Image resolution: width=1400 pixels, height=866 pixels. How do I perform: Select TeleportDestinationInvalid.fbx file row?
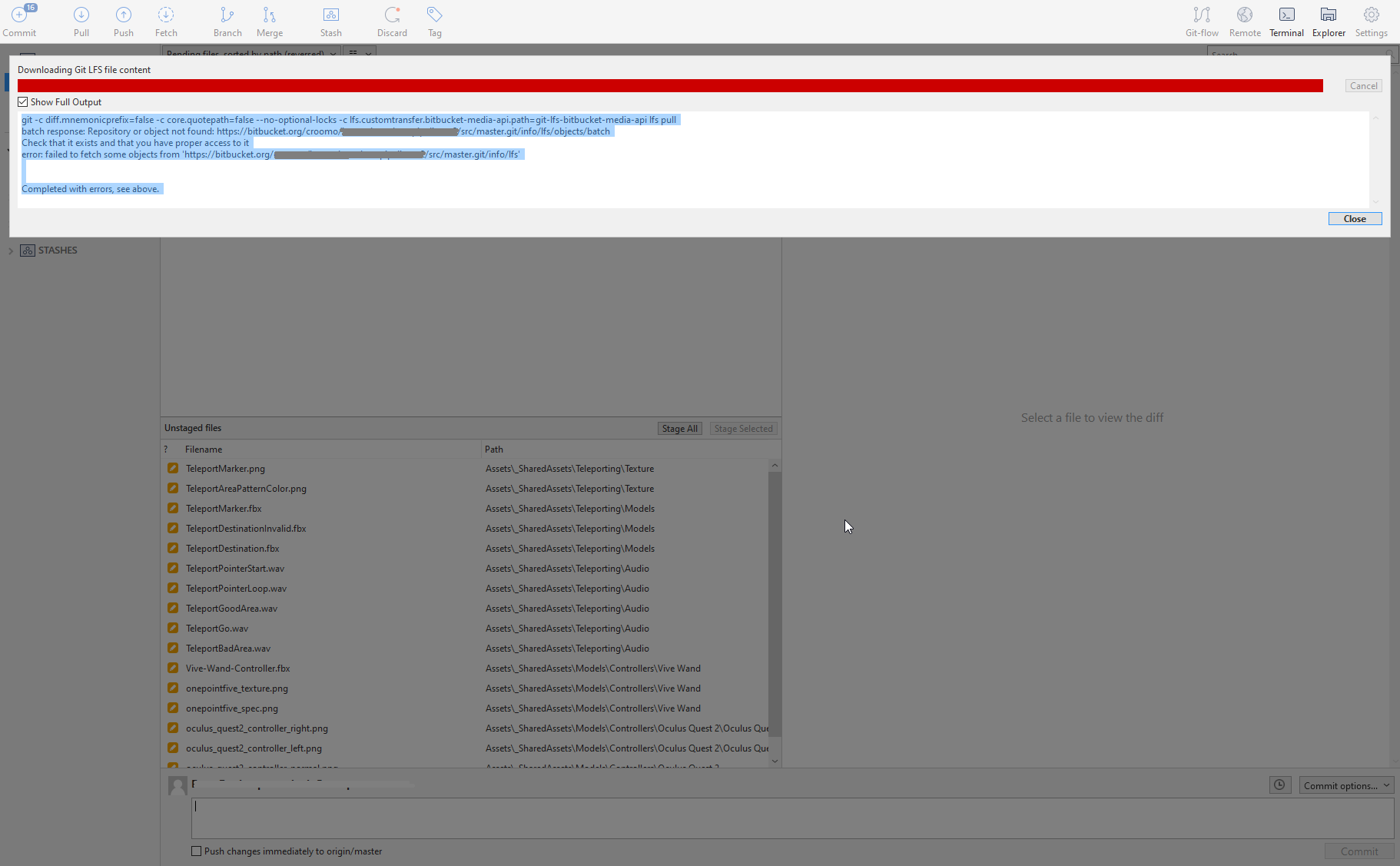(x=465, y=529)
